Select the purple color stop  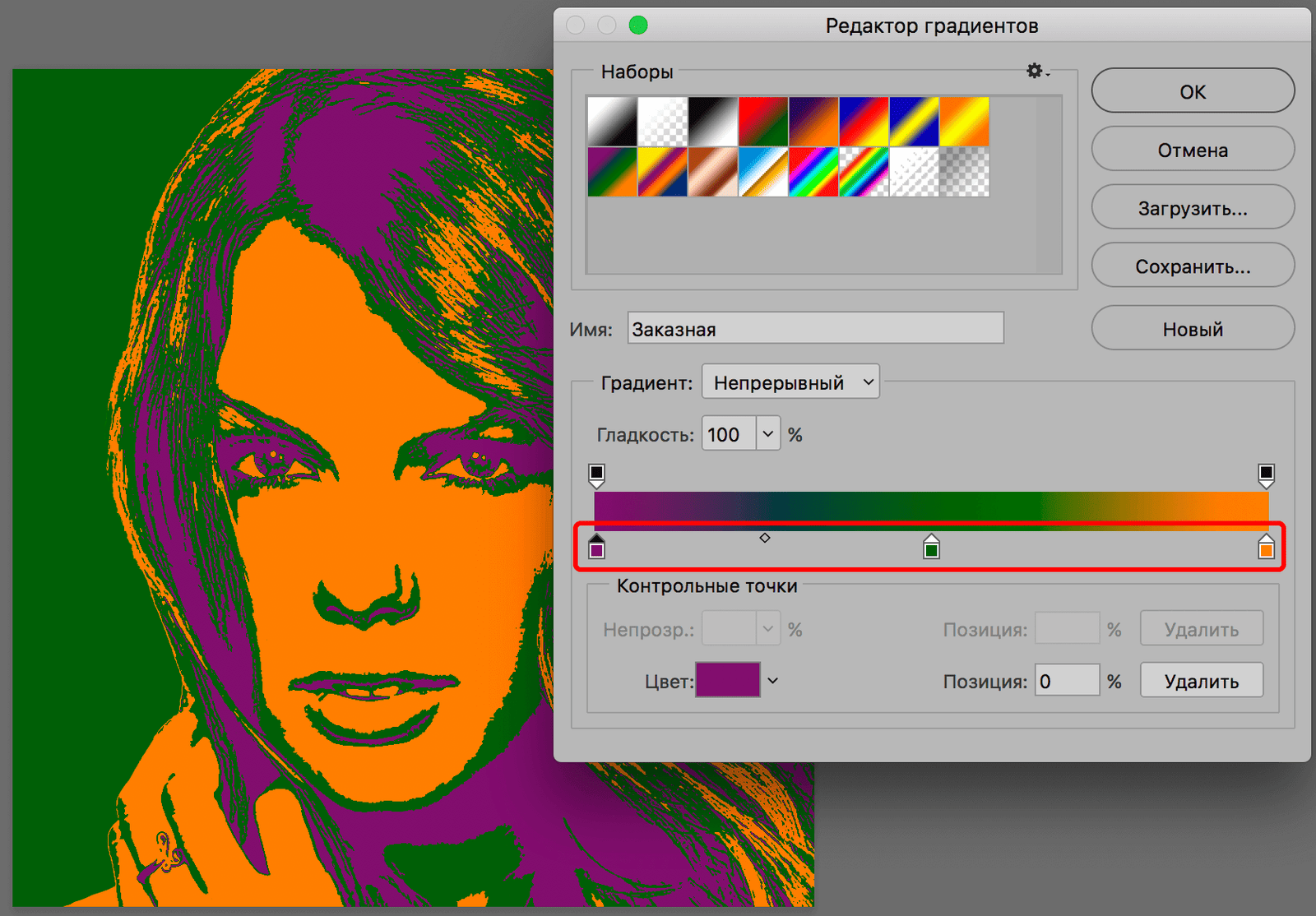click(x=597, y=548)
